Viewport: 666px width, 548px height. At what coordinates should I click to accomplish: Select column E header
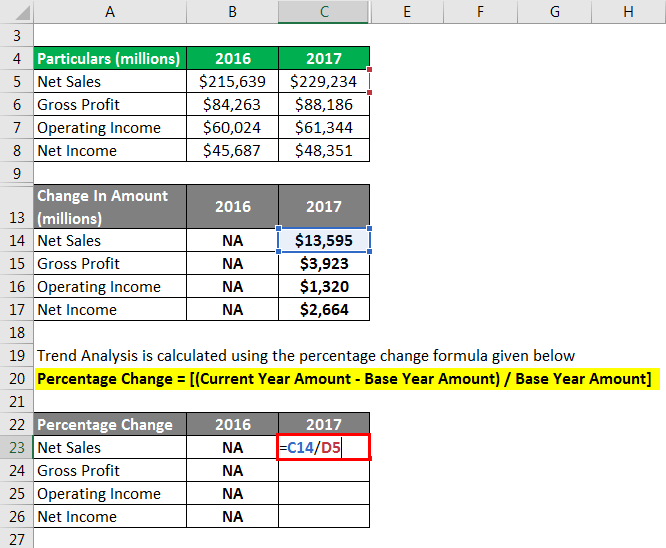407,11
